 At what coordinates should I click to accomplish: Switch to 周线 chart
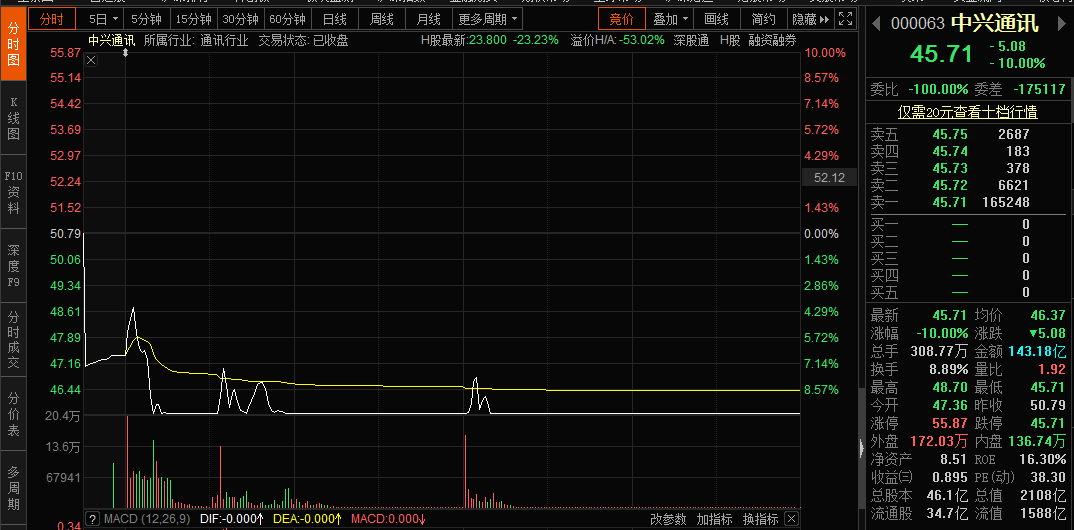click(x=382, y=19)
